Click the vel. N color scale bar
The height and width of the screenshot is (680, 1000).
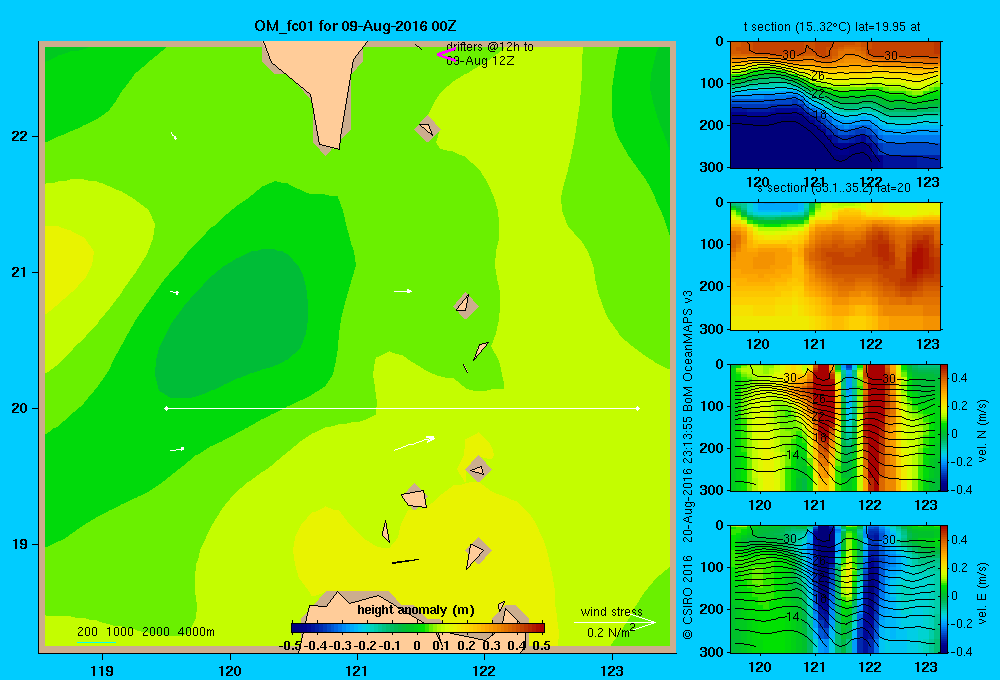(945, 427)
